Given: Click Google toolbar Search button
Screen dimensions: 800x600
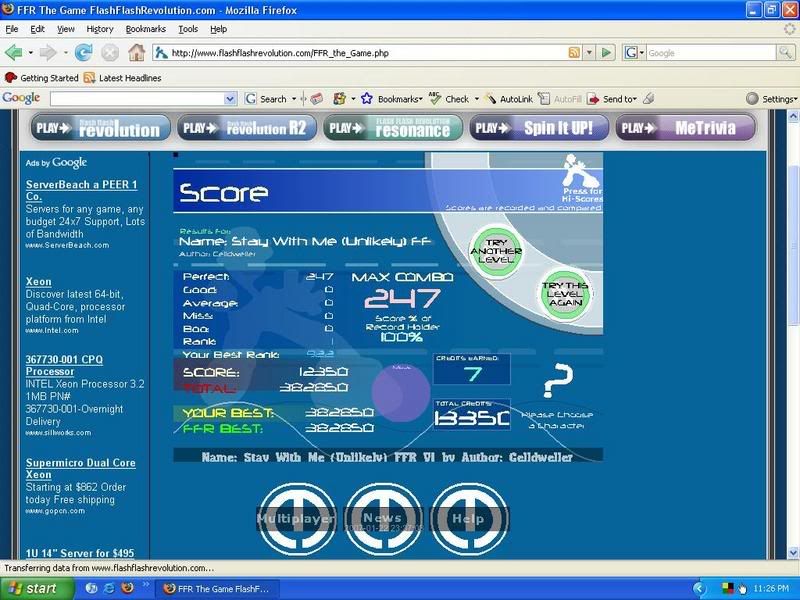Looking at the screenshot, I should (x=266, y=99).
